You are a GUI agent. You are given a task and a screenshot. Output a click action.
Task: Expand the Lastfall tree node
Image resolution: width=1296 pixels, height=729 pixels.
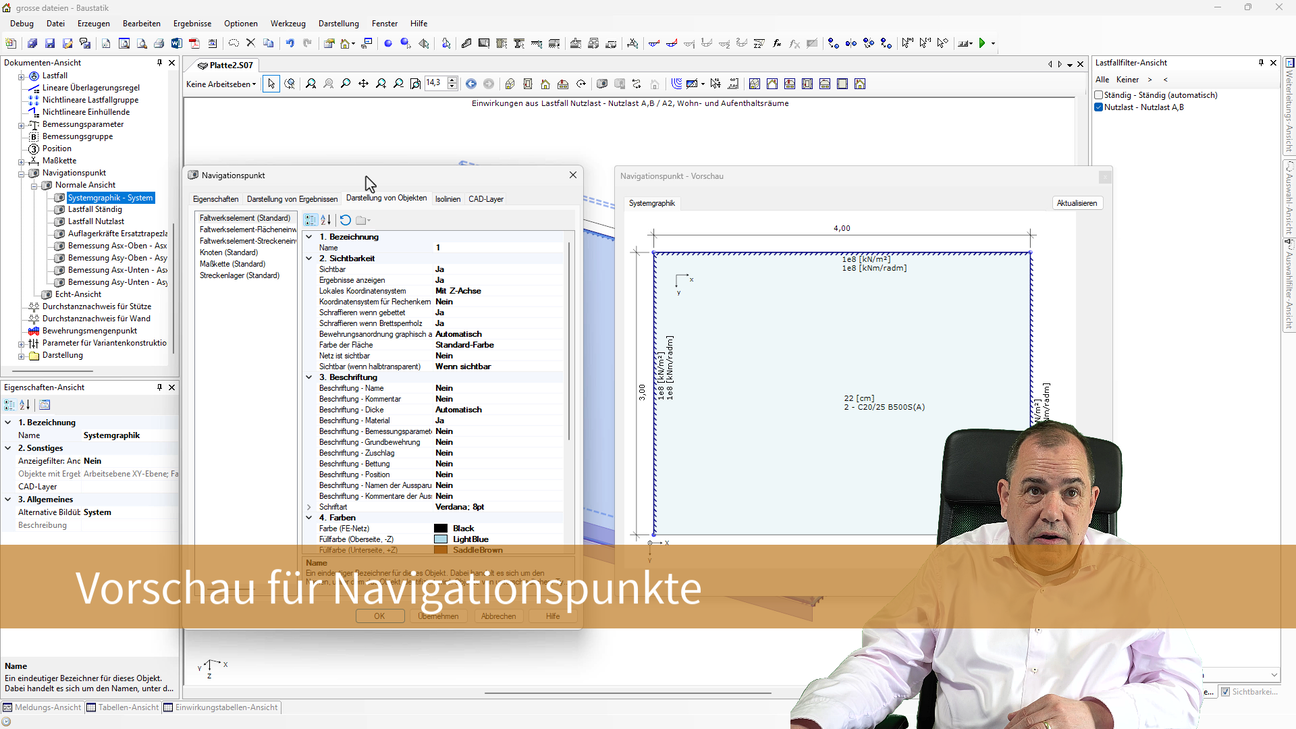click(22, 76)
